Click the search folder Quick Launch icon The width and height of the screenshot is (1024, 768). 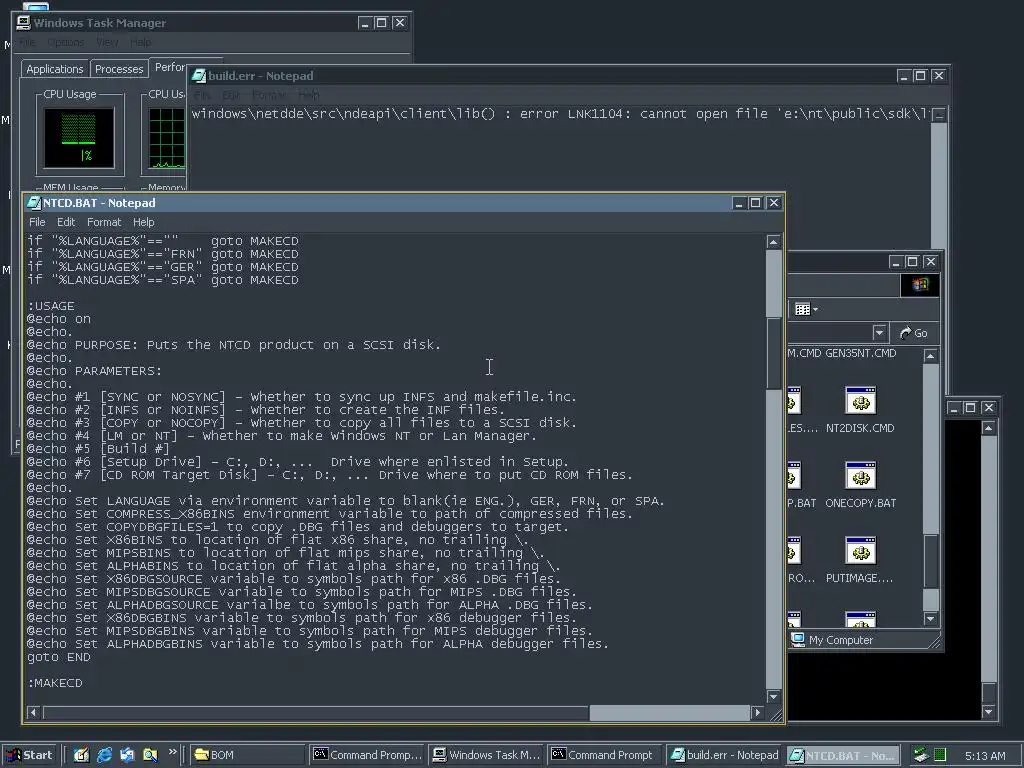pos(150,755)
